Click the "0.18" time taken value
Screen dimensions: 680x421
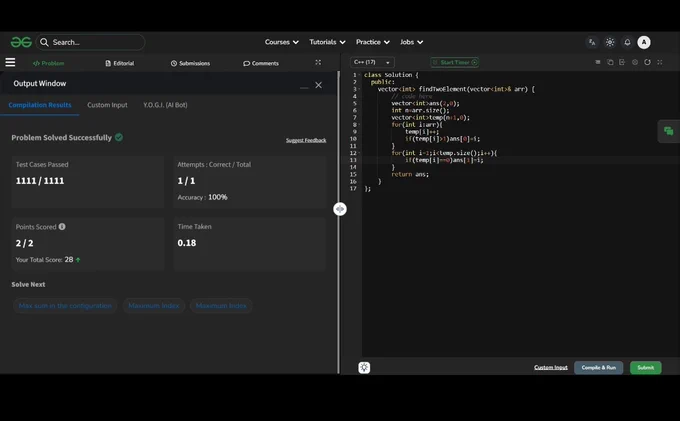tap(186, 243)
